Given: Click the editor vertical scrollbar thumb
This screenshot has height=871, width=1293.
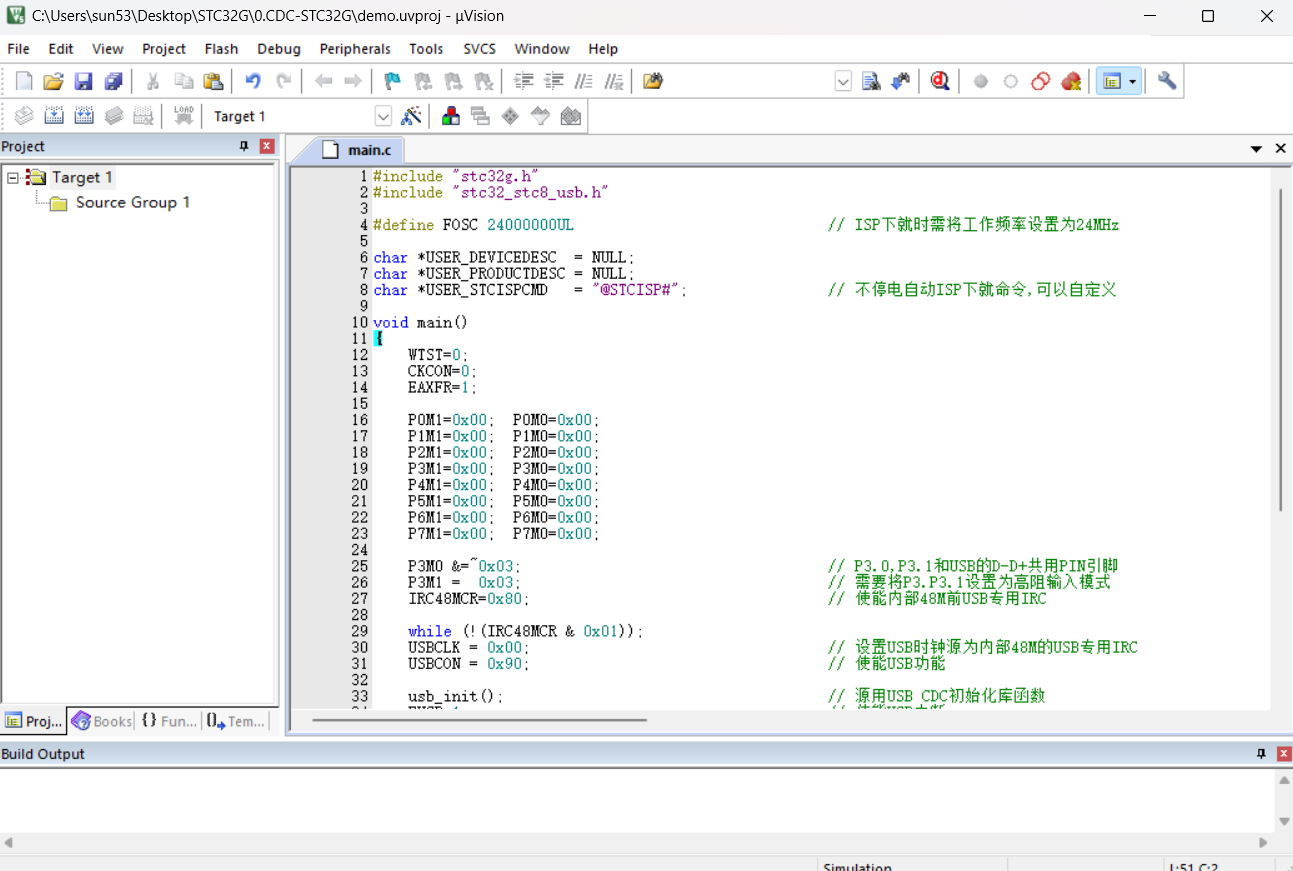Looking at the screenshot, I should (1281, 348).
